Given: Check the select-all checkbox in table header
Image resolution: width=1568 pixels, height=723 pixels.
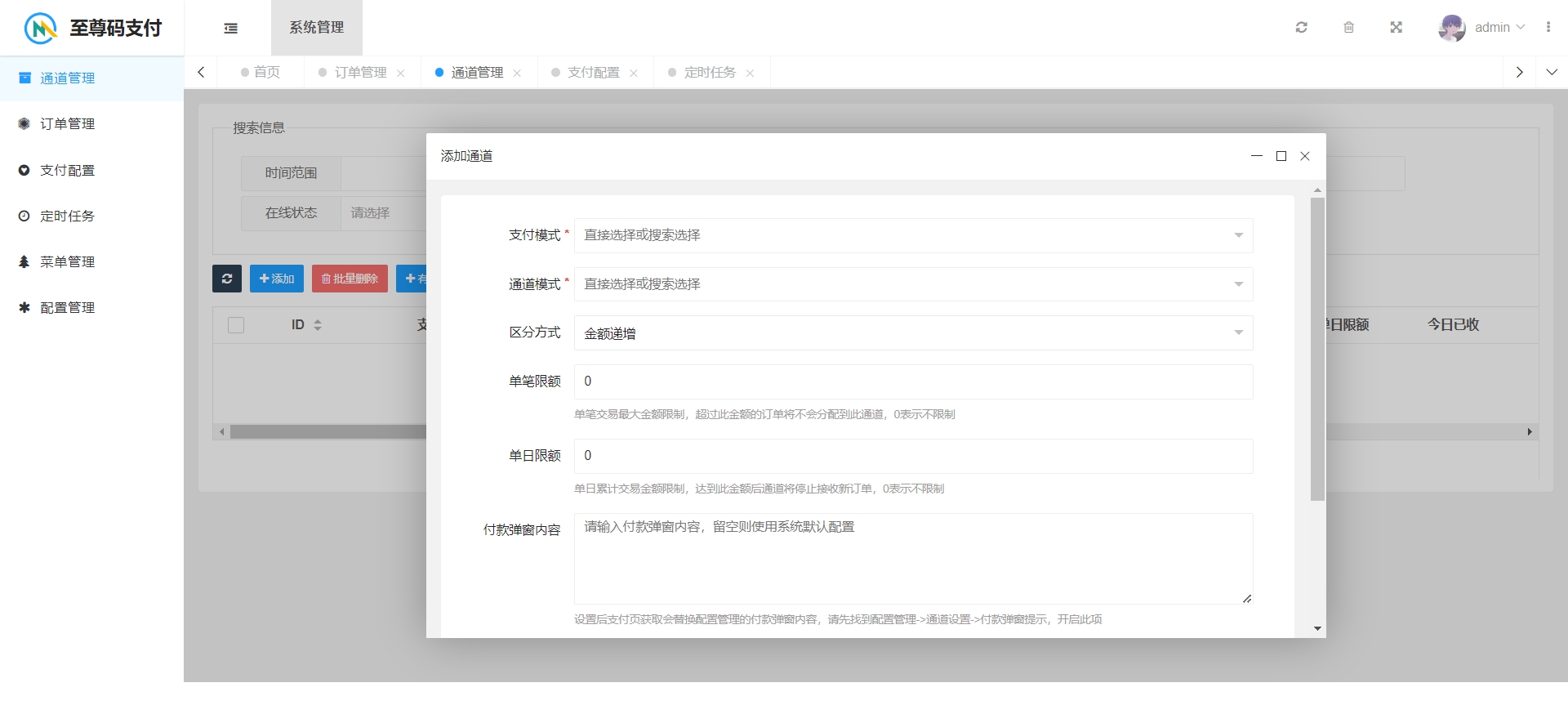Looking at the screenshot, I should tap(236, 325).
